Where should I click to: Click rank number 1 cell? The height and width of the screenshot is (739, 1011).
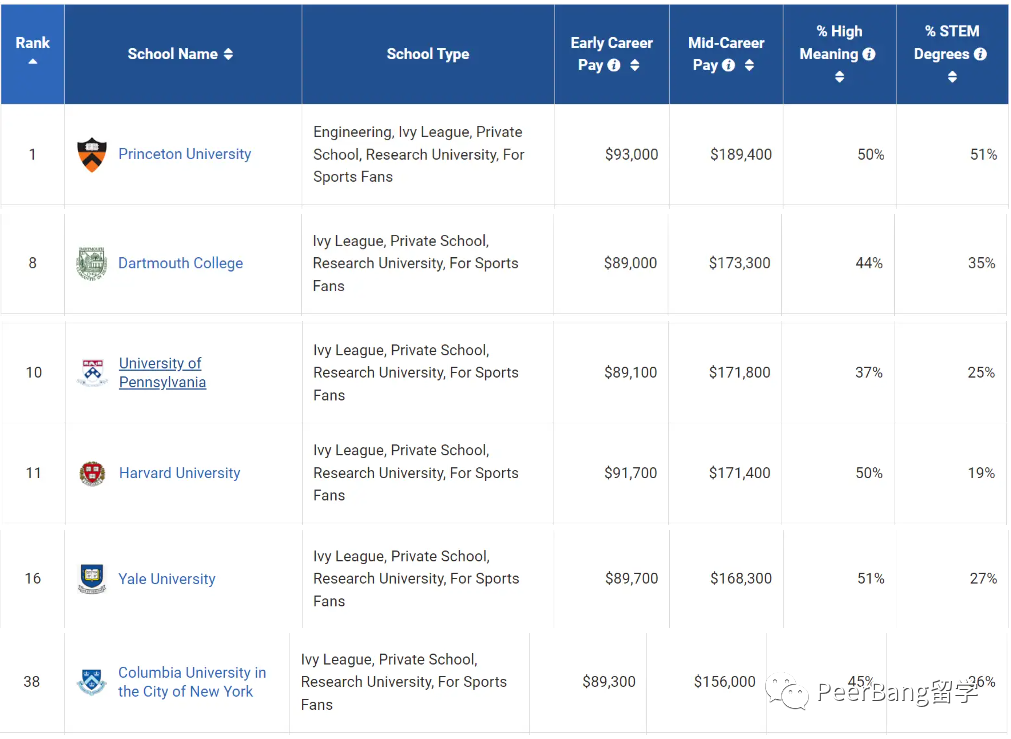point(32,155)
